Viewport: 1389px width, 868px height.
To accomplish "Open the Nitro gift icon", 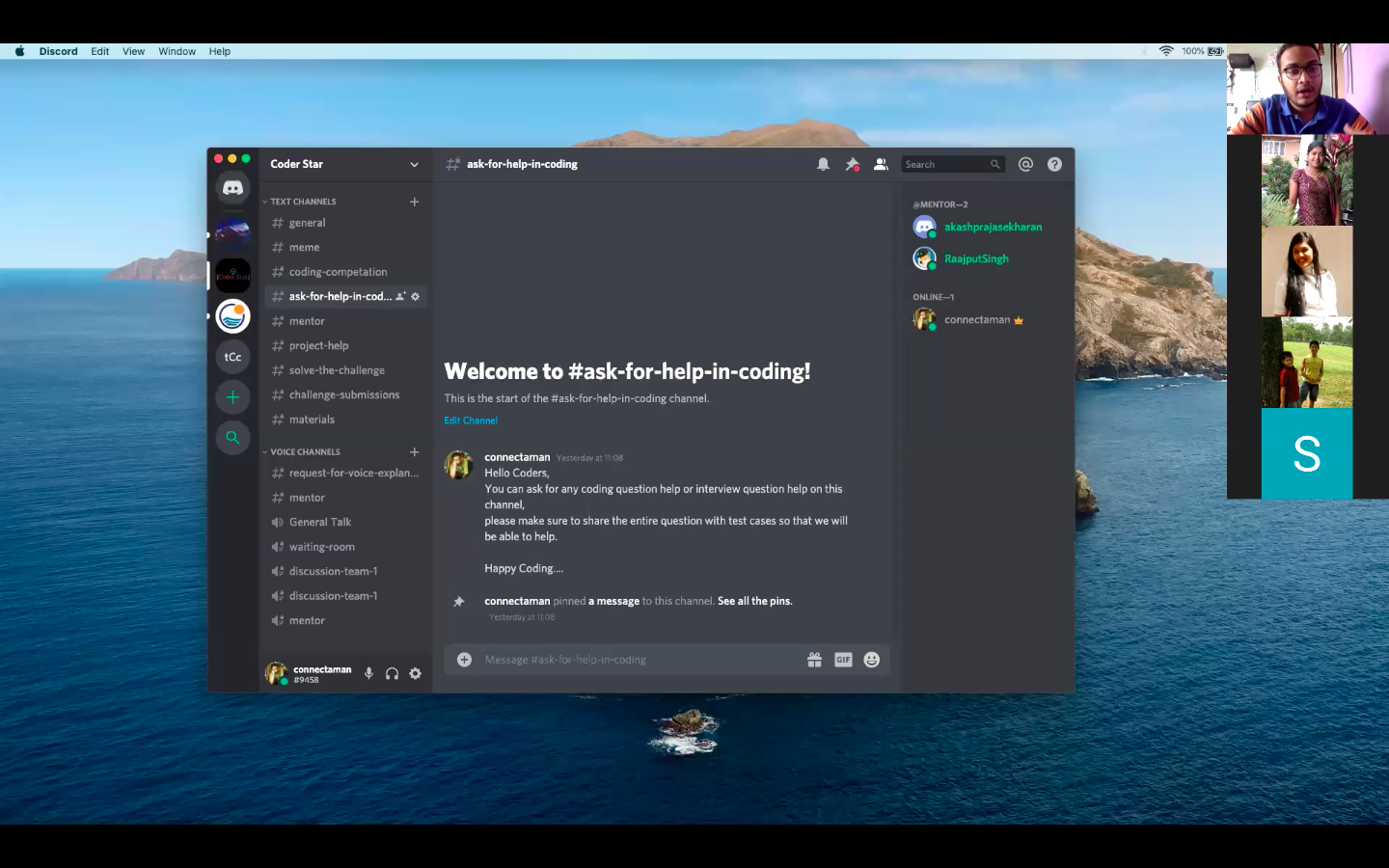I will 814,660.
